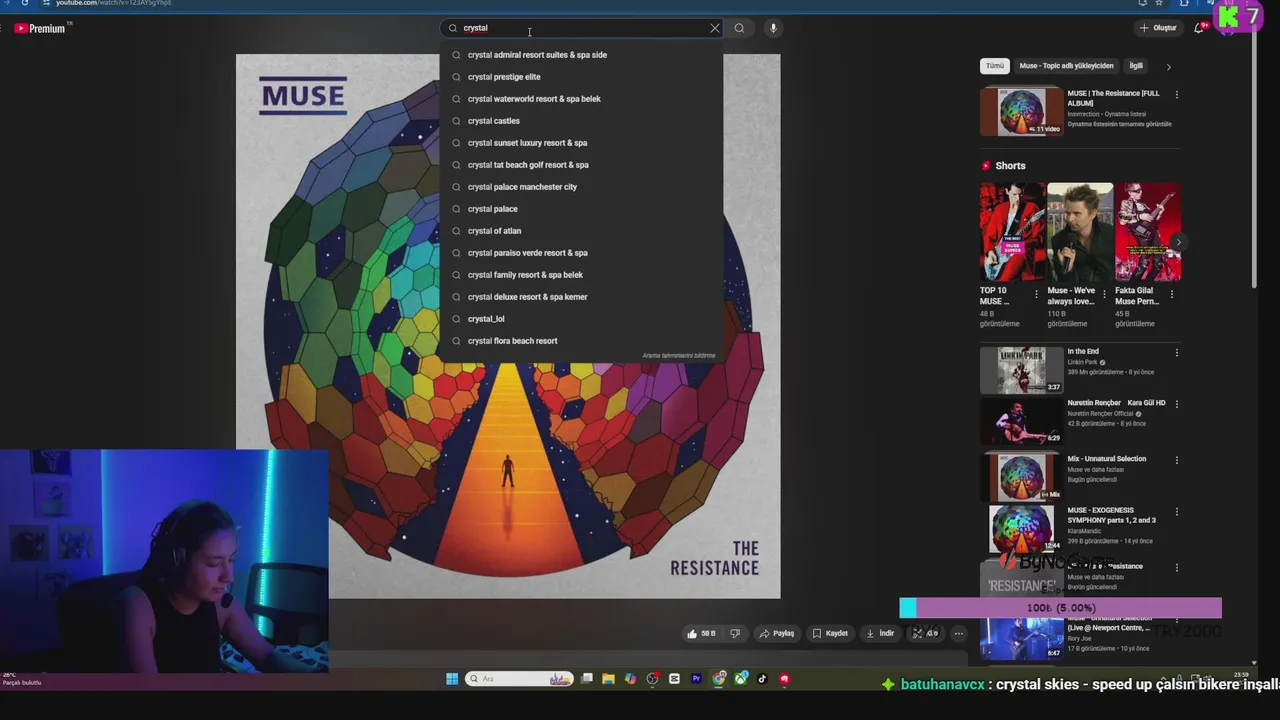Open the Windows Start menu
The width and height of the screenshot is (1280, 720).
click(x=452, y=679)
